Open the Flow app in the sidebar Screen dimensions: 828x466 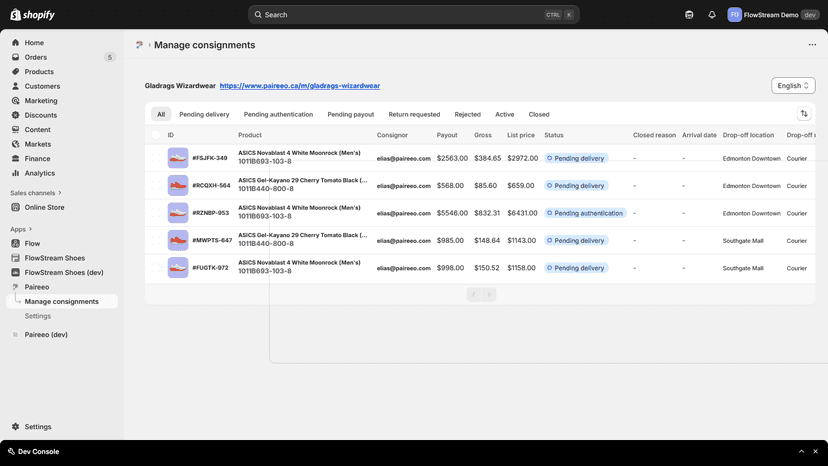pos(32,244)
